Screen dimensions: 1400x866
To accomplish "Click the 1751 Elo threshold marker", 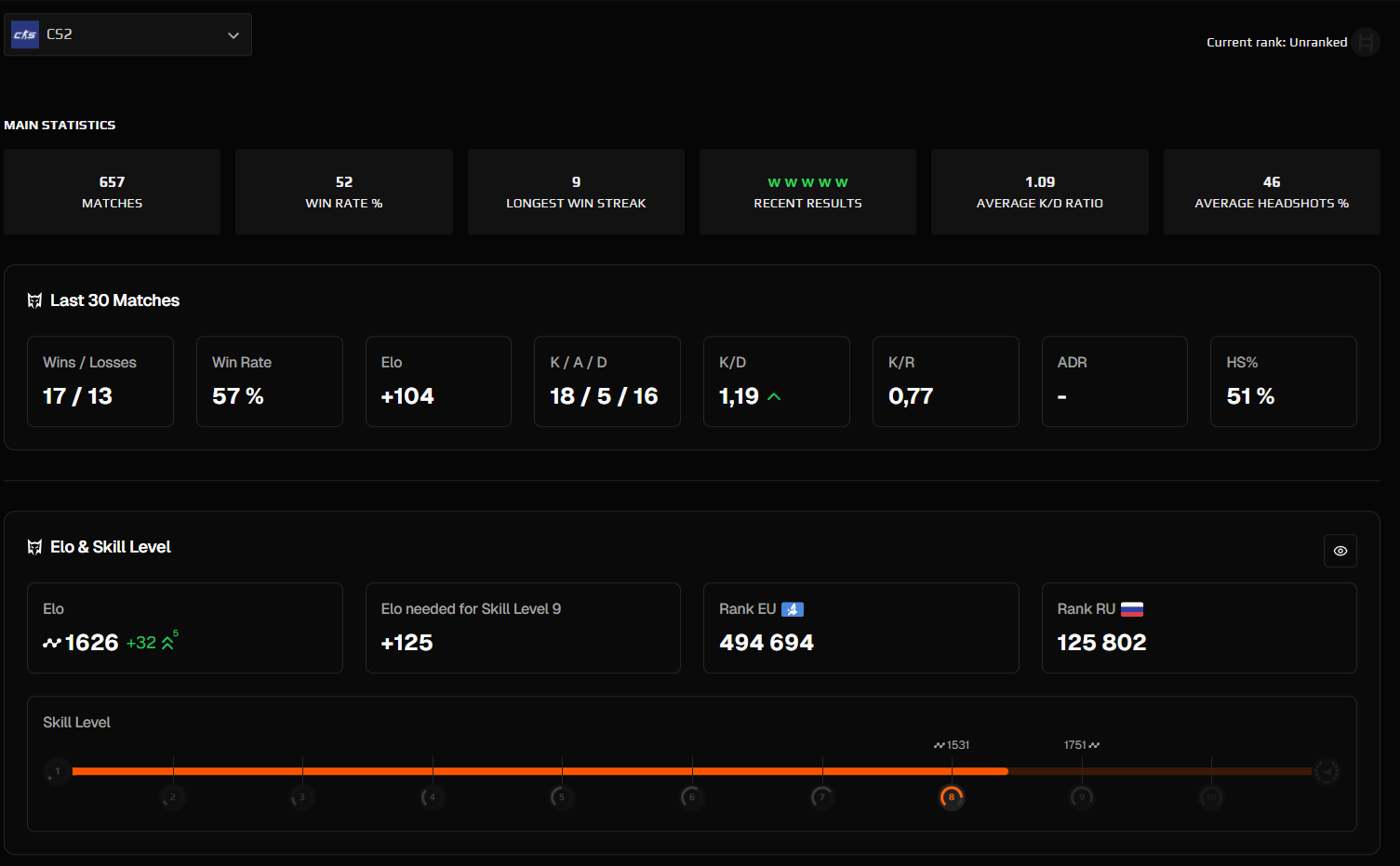I will 1082,745.
